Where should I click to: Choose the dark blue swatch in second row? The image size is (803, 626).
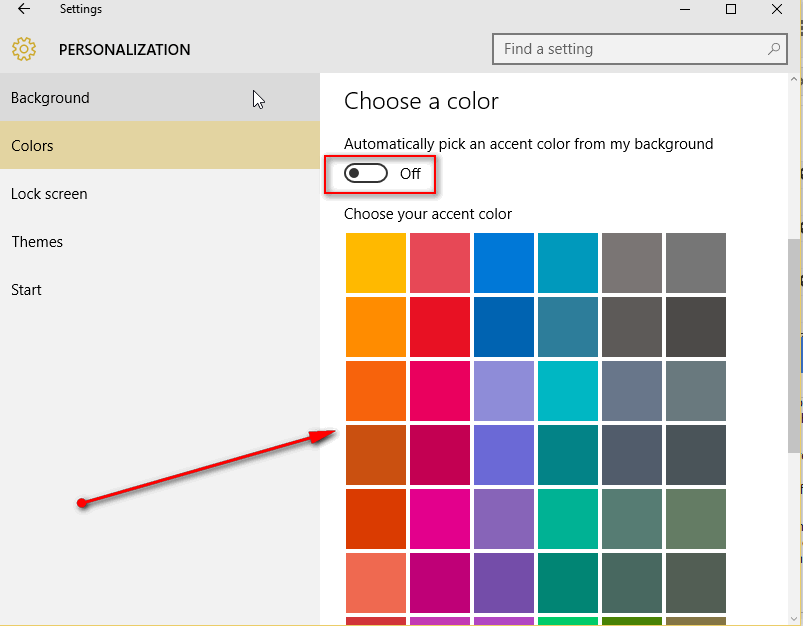click(504, 327)
